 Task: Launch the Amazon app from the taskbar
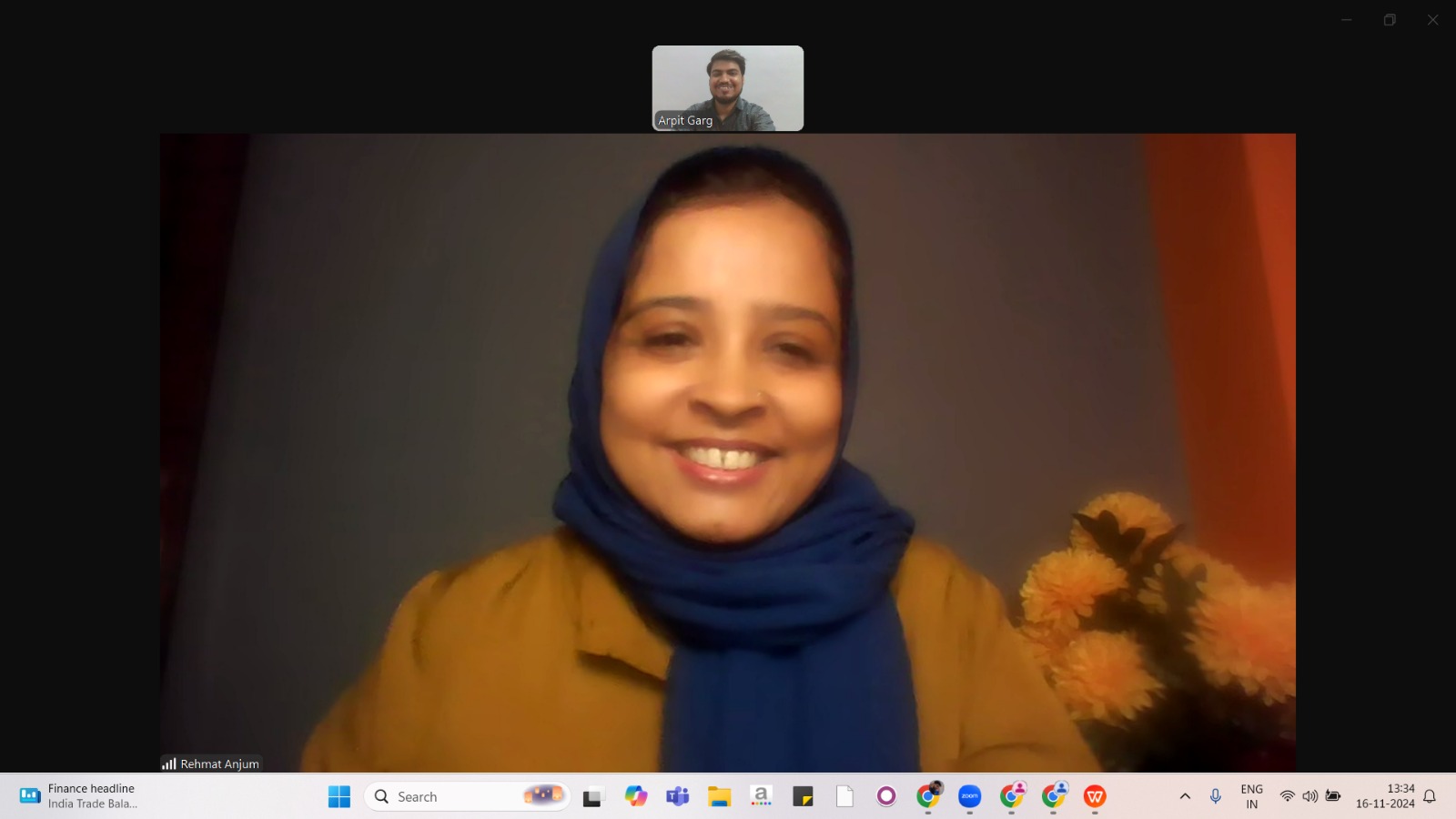(x=761, y=796)
